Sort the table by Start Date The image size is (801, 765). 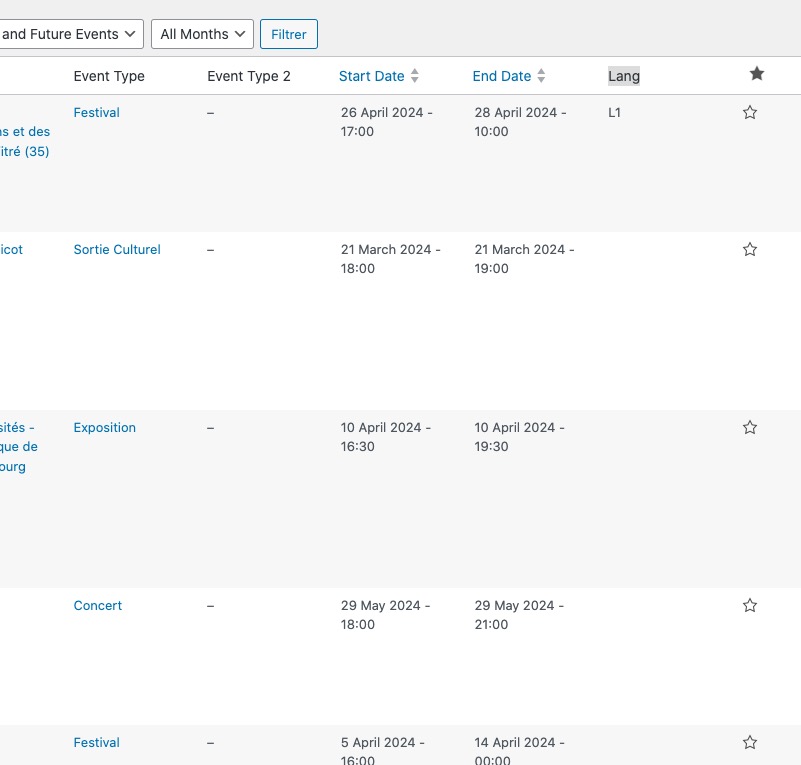point(371,76)
